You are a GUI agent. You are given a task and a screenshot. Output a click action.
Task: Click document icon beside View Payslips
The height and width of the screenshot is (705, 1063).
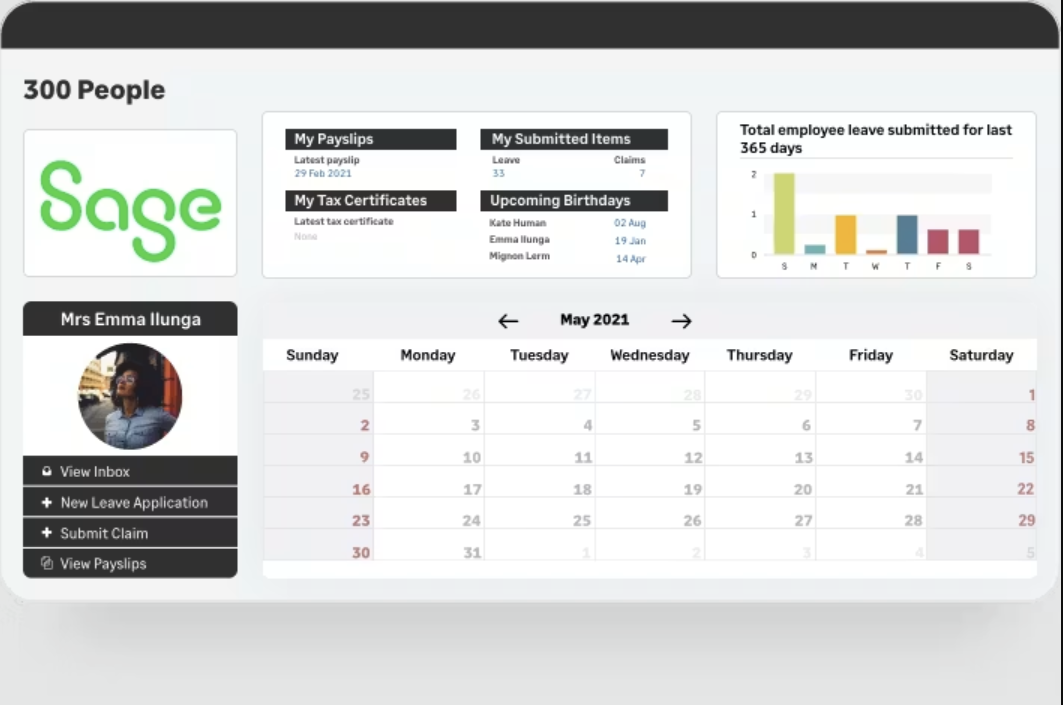point(47,563)
